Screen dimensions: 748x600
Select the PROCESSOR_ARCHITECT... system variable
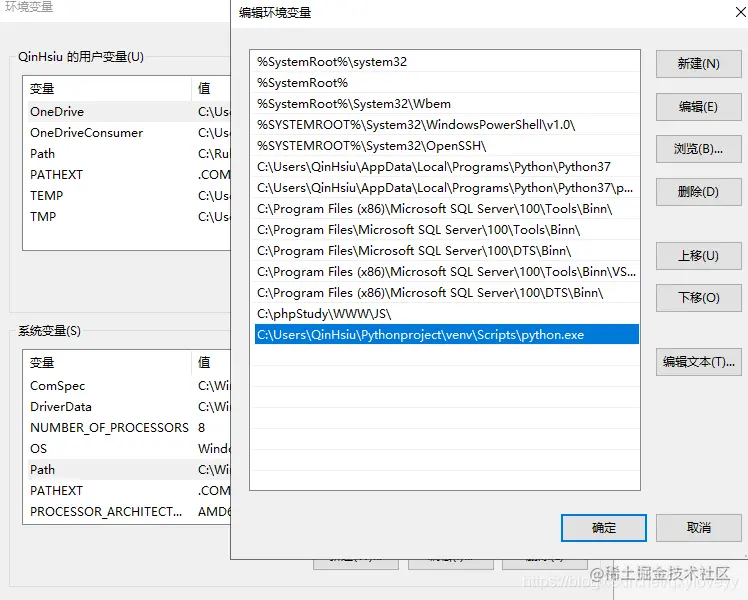click(x=129, y=512)
